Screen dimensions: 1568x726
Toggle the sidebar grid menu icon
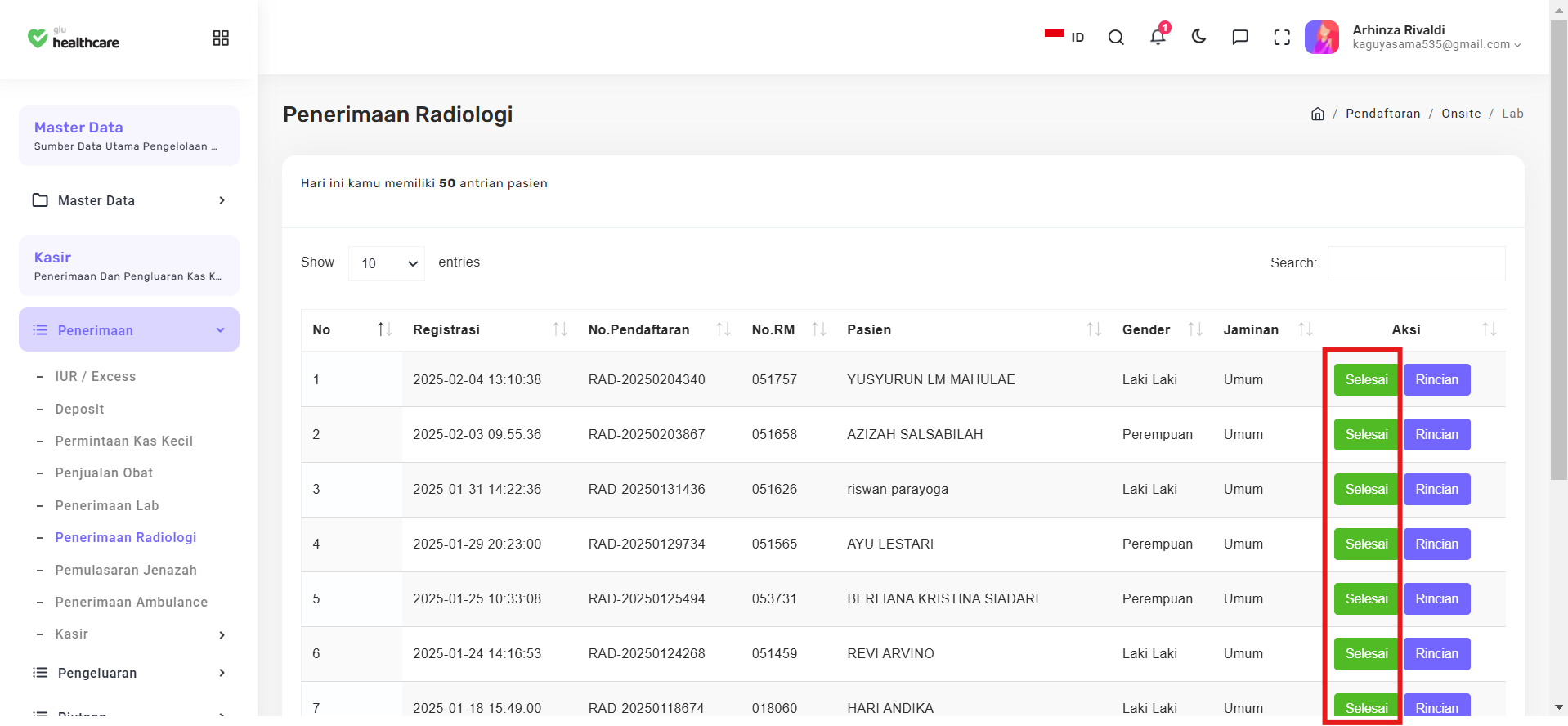pos(221,38)
